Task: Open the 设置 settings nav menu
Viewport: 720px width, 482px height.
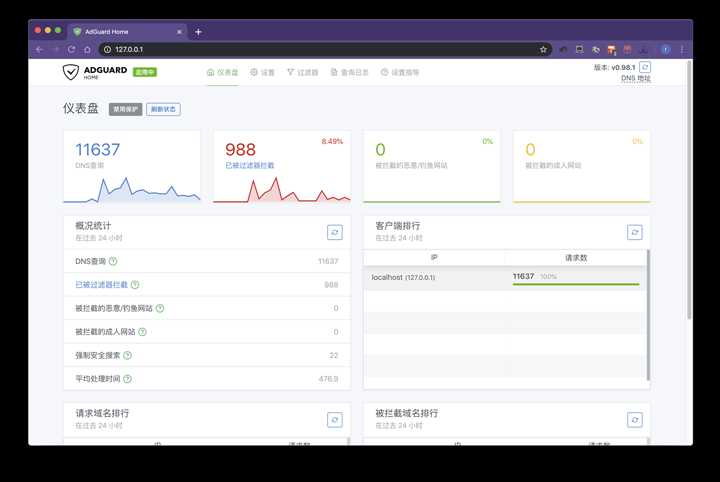Action: pyautogui.click(x=262, y=72)
